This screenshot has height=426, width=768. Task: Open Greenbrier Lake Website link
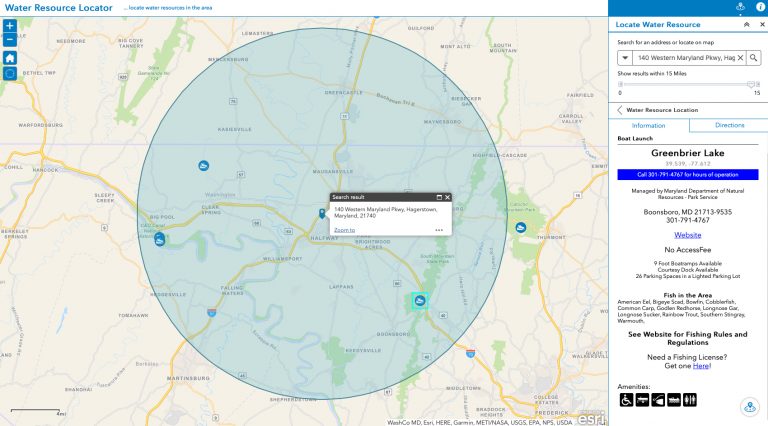pos(688,235)
